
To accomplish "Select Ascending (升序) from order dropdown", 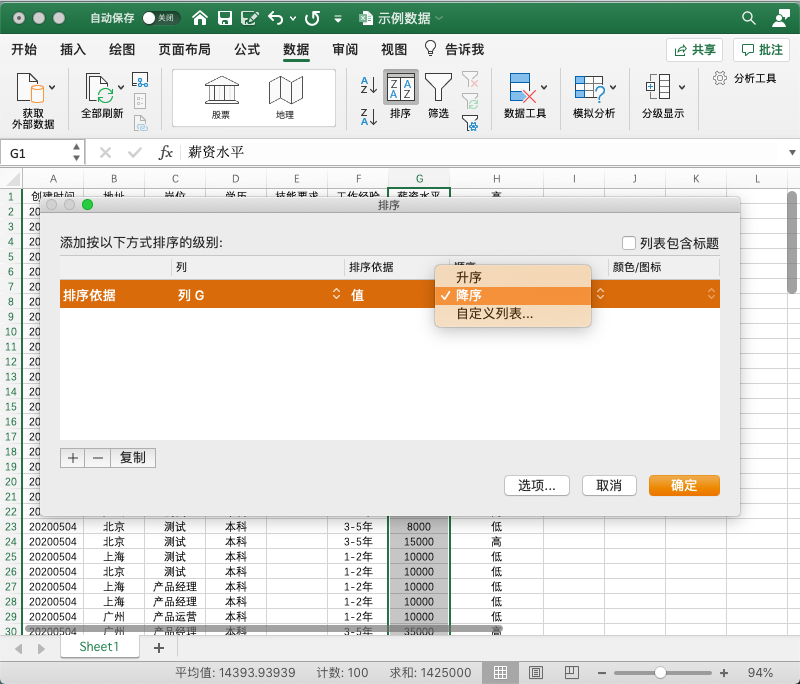I will pos(469,277).
